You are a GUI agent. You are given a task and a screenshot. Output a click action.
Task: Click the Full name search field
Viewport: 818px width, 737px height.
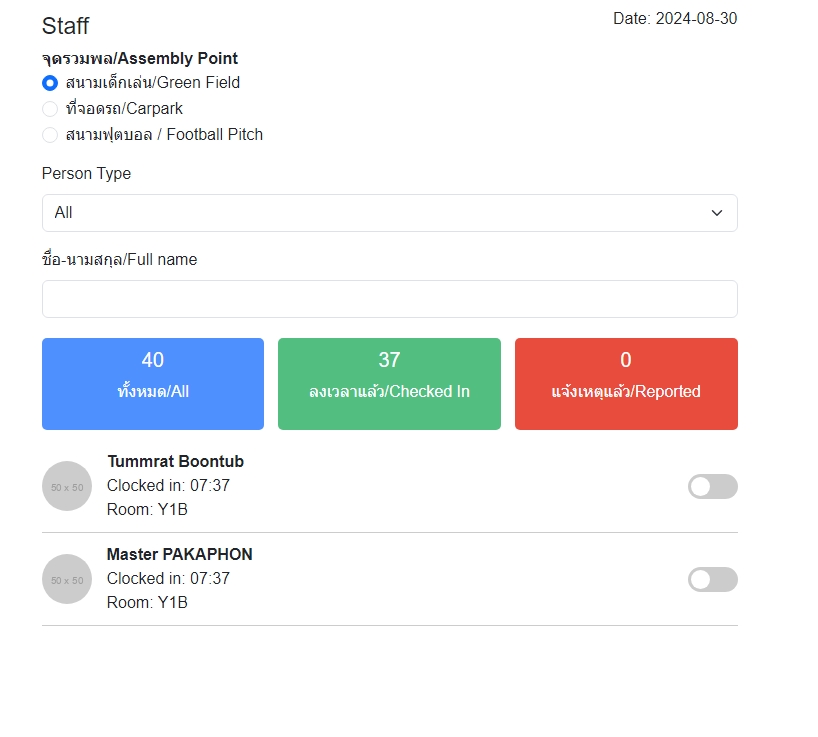(x=389, y=299)
